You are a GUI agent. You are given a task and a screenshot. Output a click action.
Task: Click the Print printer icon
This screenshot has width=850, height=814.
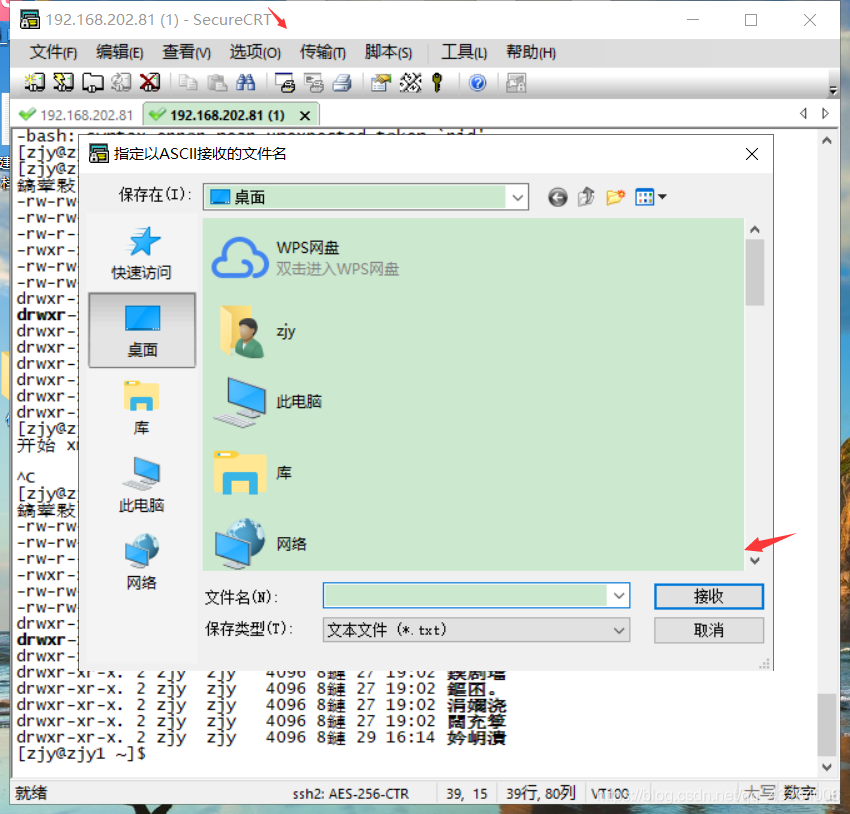(342, 82)
